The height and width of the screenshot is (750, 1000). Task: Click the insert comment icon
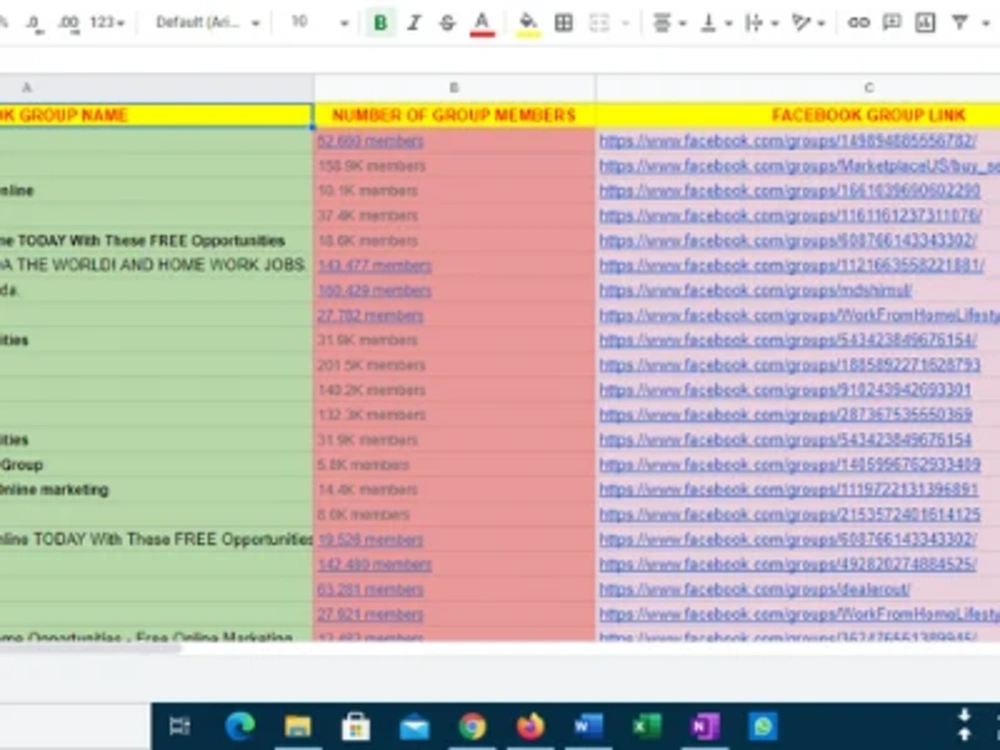[892, 23]
